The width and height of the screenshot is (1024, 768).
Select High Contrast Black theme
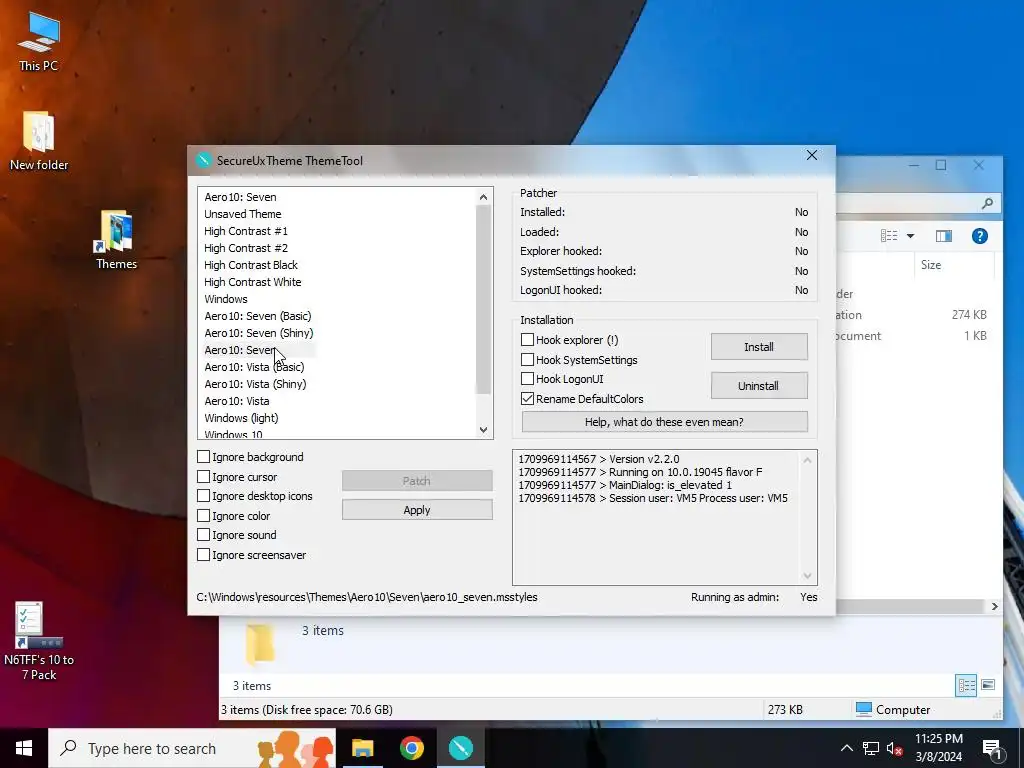[x=251, y=265]
